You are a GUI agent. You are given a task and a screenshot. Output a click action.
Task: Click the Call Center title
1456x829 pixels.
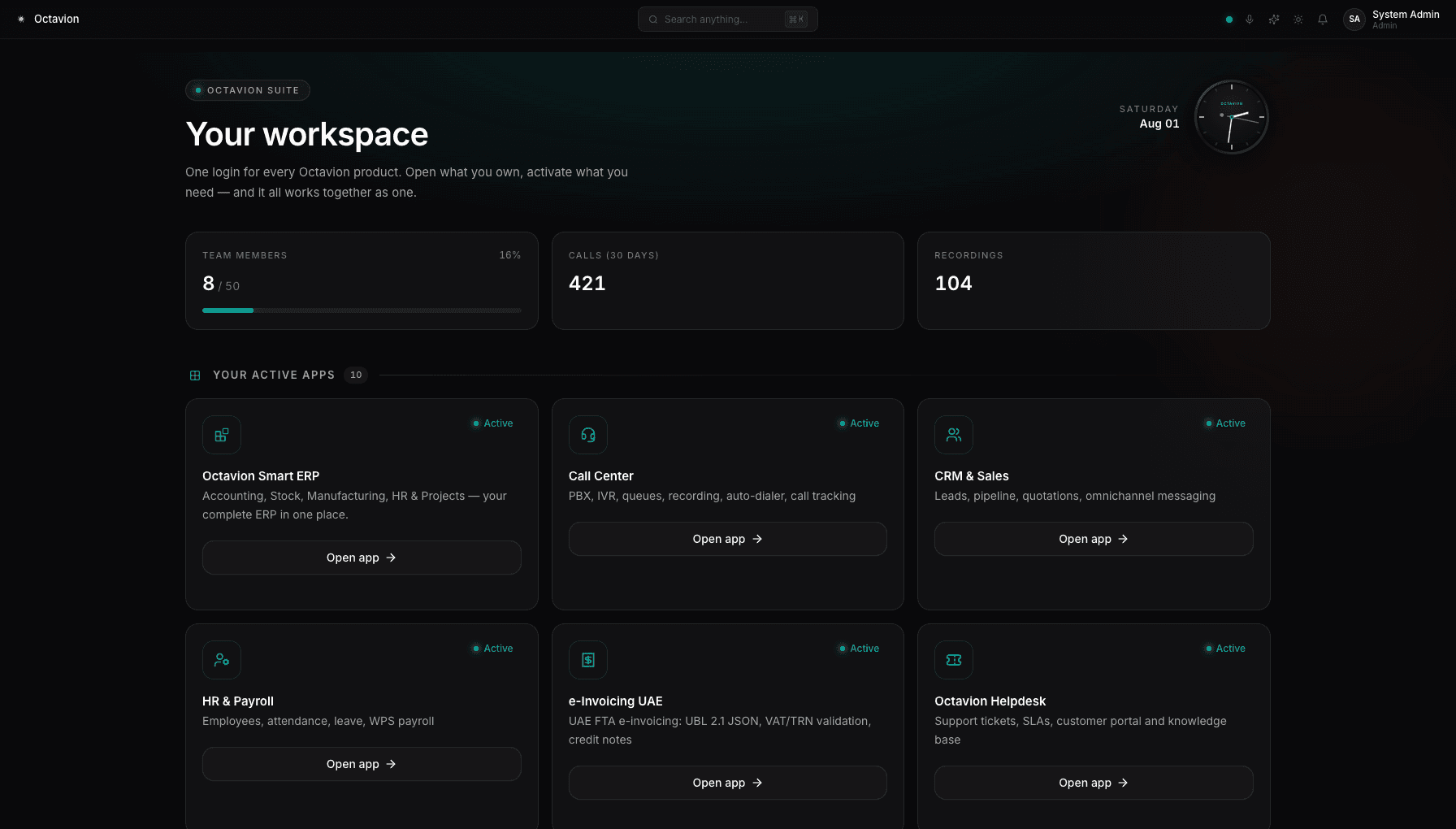pos(601,476)
